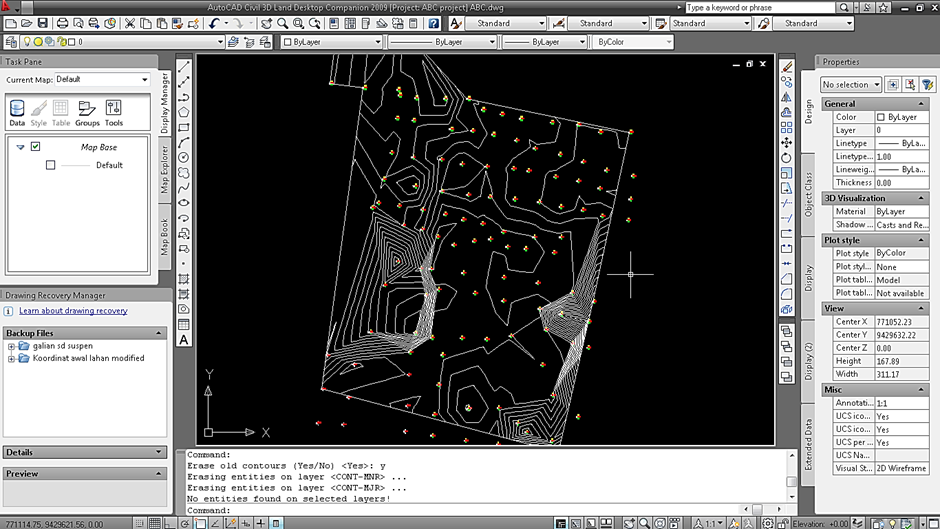Click the Cut scissors icon

tap(129, 23)
